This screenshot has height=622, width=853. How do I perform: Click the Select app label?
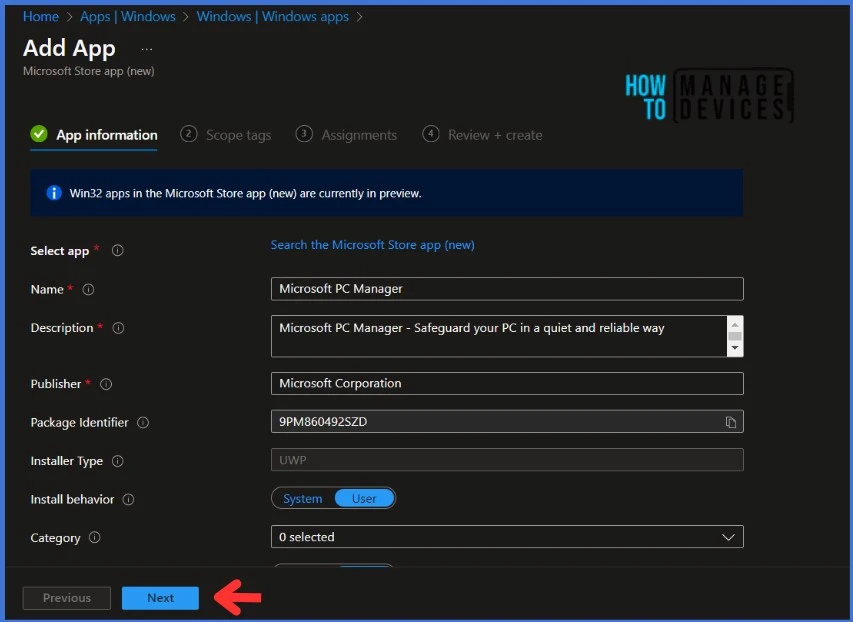(x=60, y=251)
